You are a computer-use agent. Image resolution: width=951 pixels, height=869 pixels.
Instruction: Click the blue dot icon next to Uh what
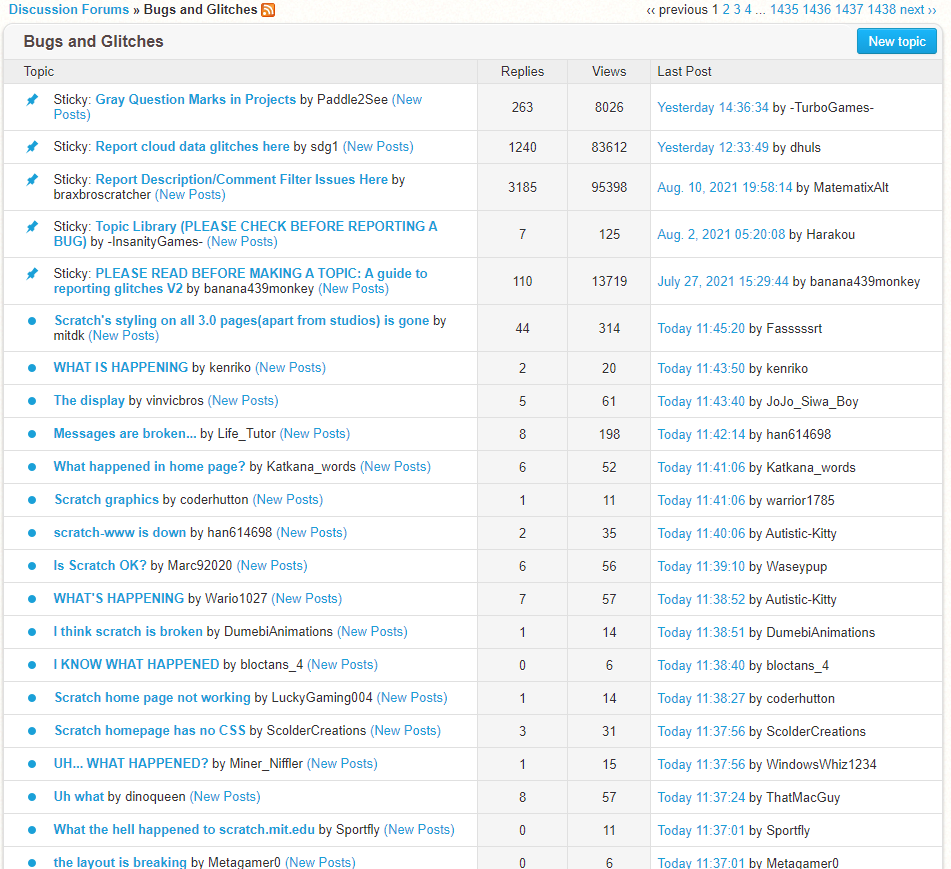[x=32, y=797]
